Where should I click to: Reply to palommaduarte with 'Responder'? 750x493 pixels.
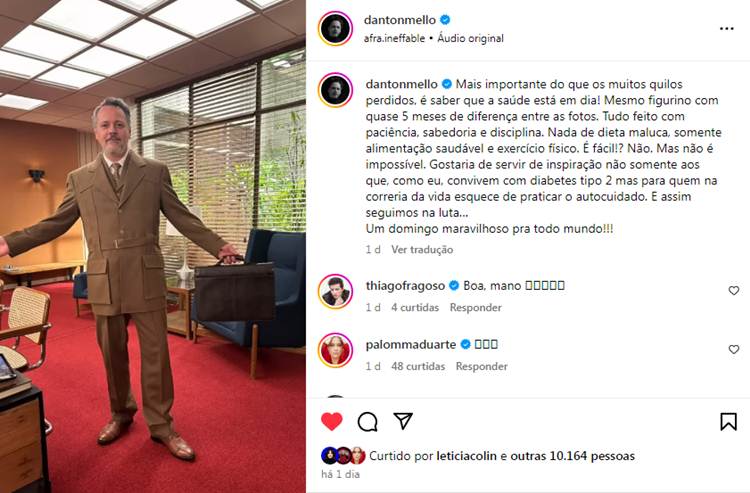pos(481,366)
